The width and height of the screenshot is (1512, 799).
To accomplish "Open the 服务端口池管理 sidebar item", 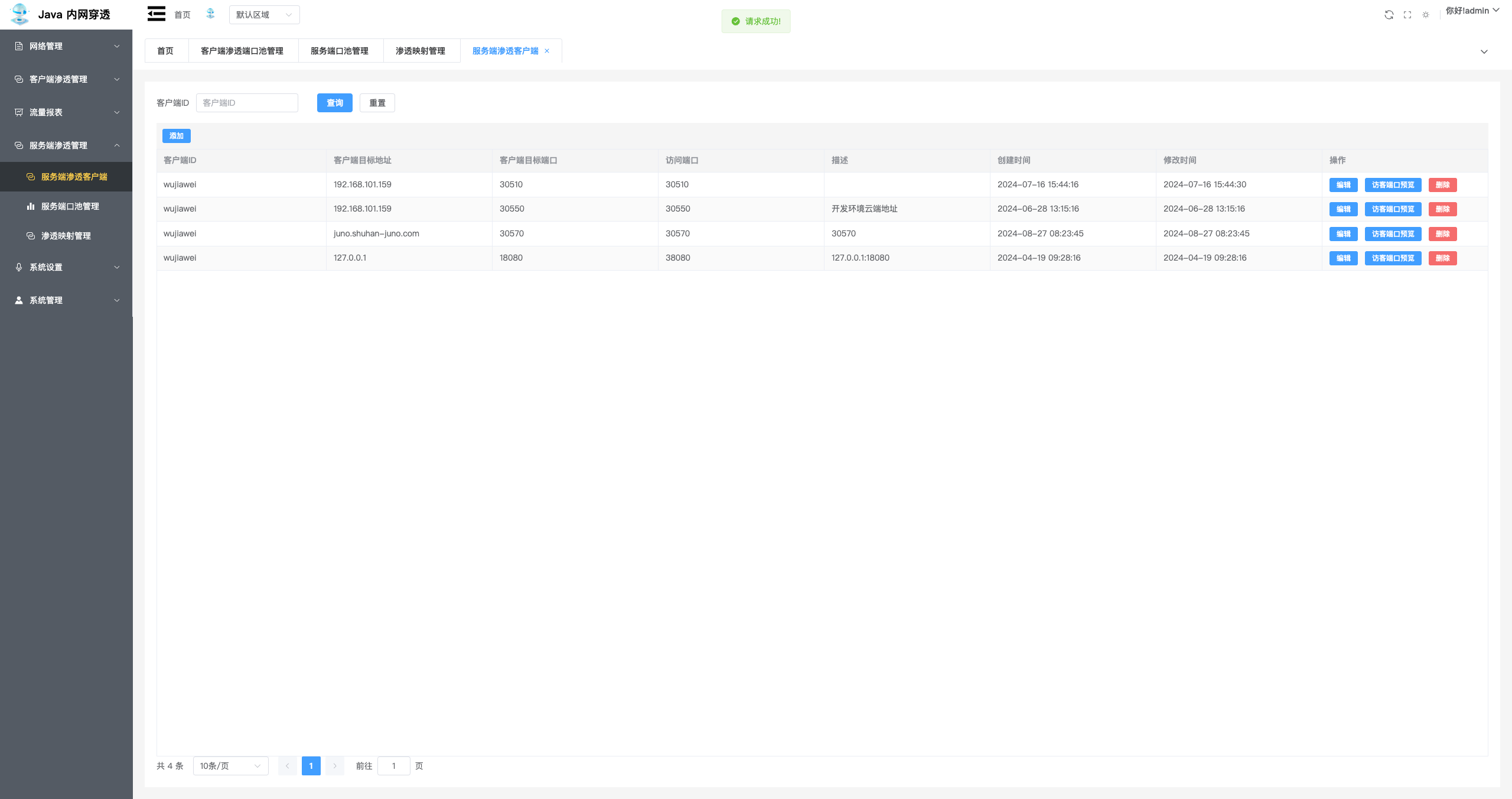I will [70, 206].
